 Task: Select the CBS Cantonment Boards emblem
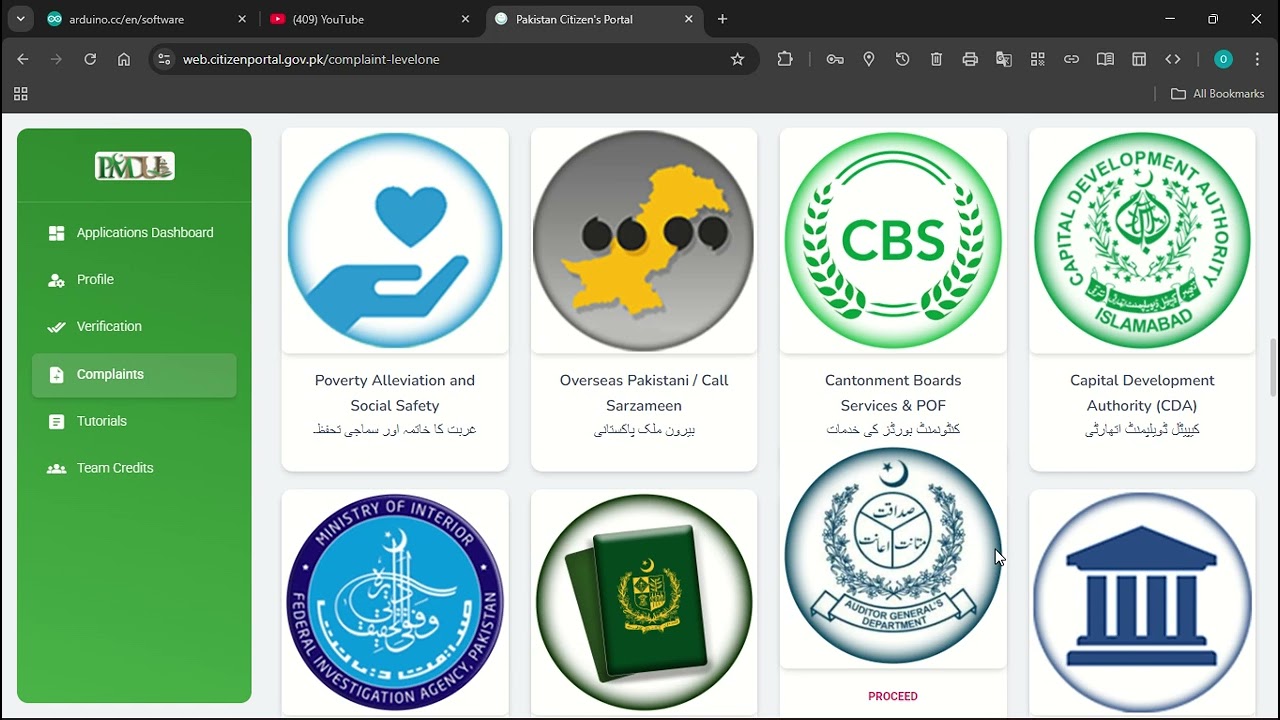pos(893,241)
